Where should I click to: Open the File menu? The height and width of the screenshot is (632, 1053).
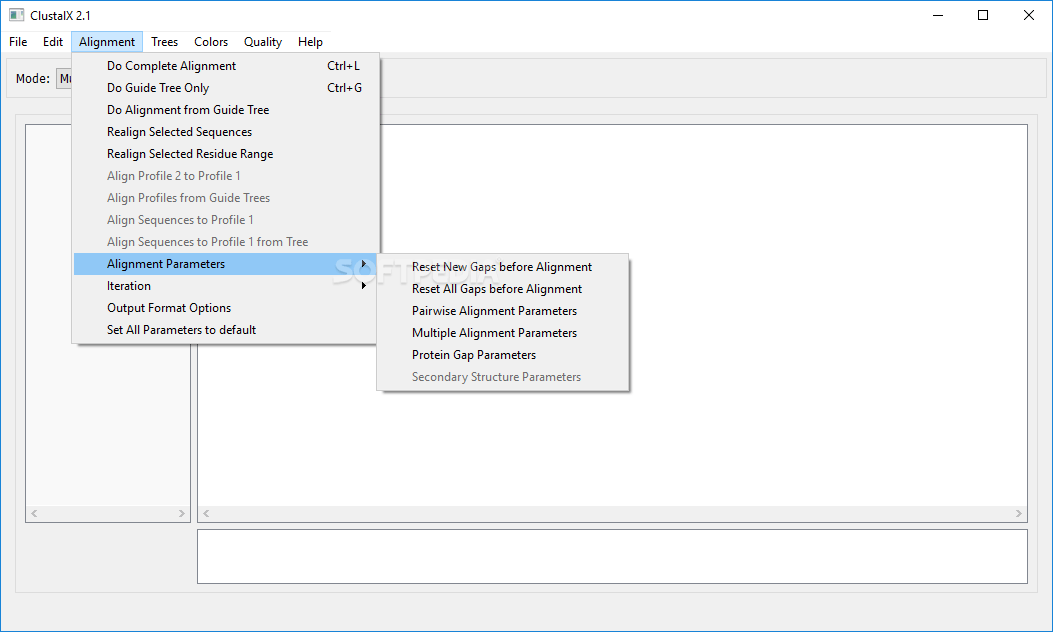point(18,42)
